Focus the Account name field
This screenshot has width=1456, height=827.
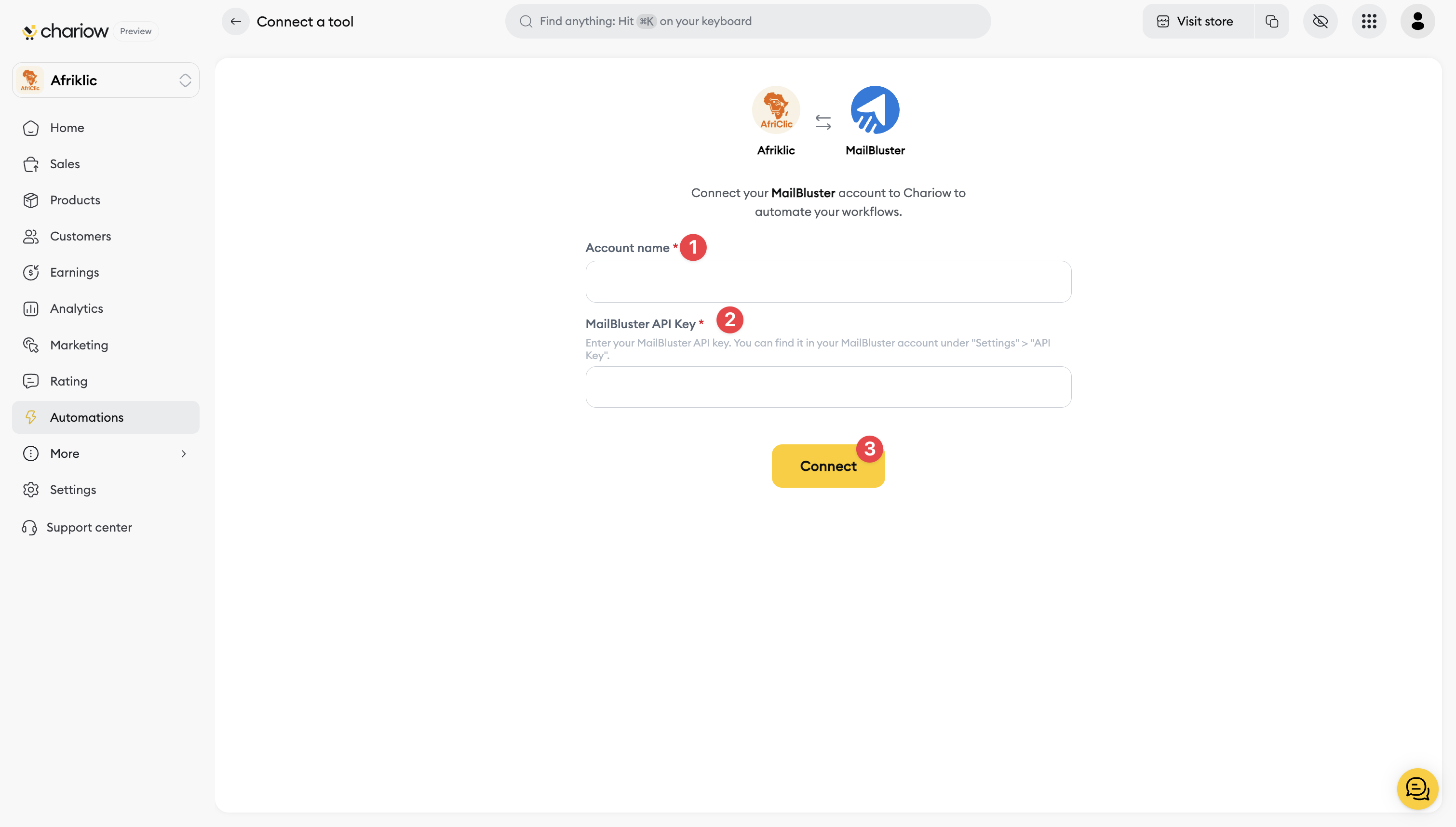[x=828, y=282]
